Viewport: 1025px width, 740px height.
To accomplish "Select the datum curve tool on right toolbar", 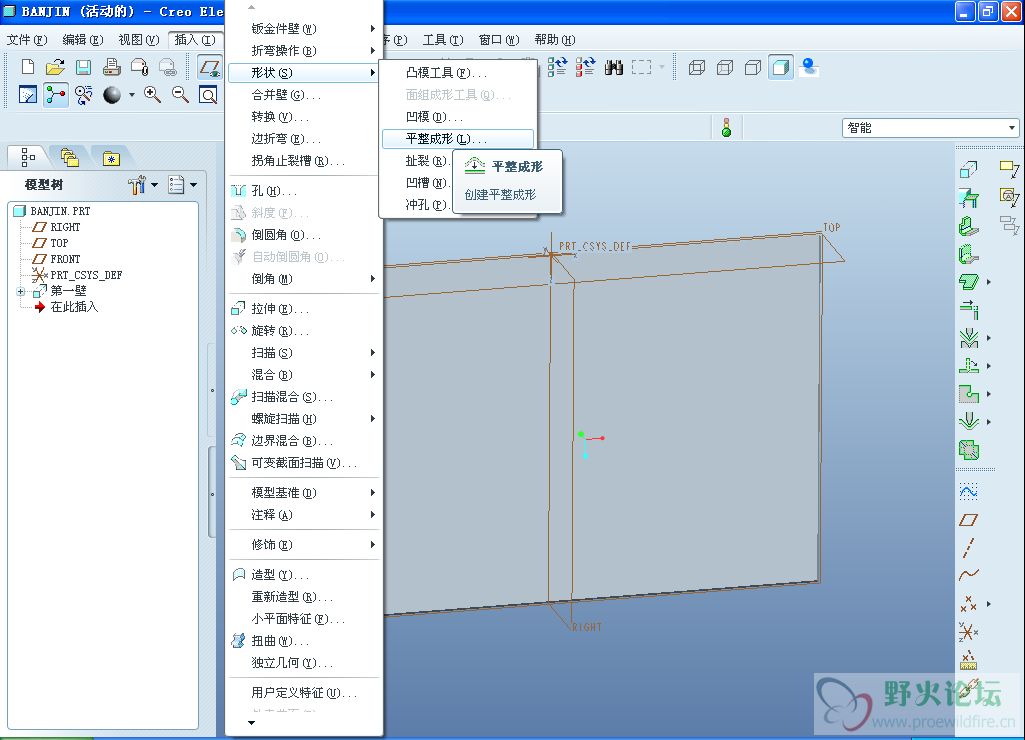I will (x=968, y=575).
